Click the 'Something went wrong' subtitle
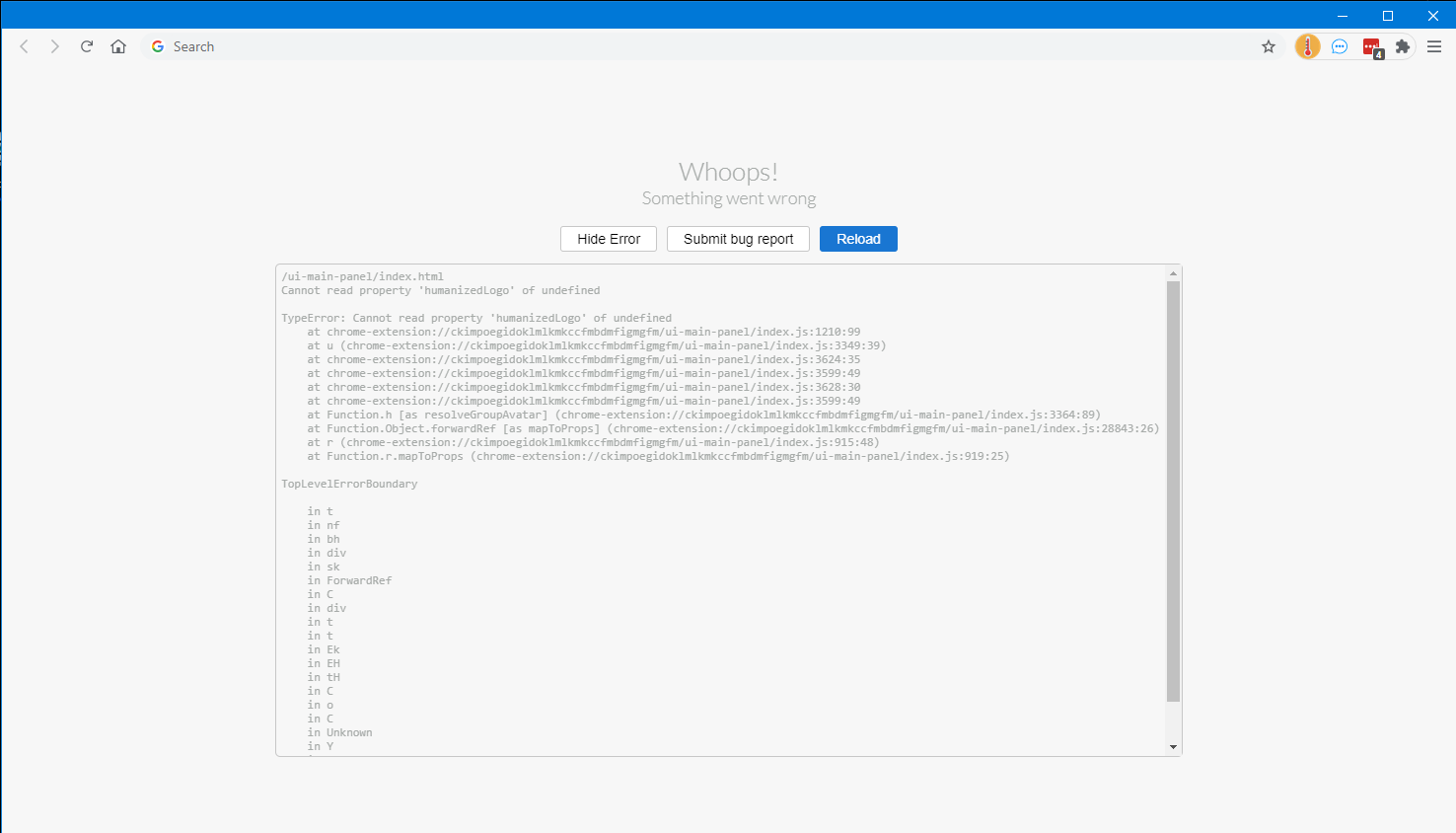 729,198
